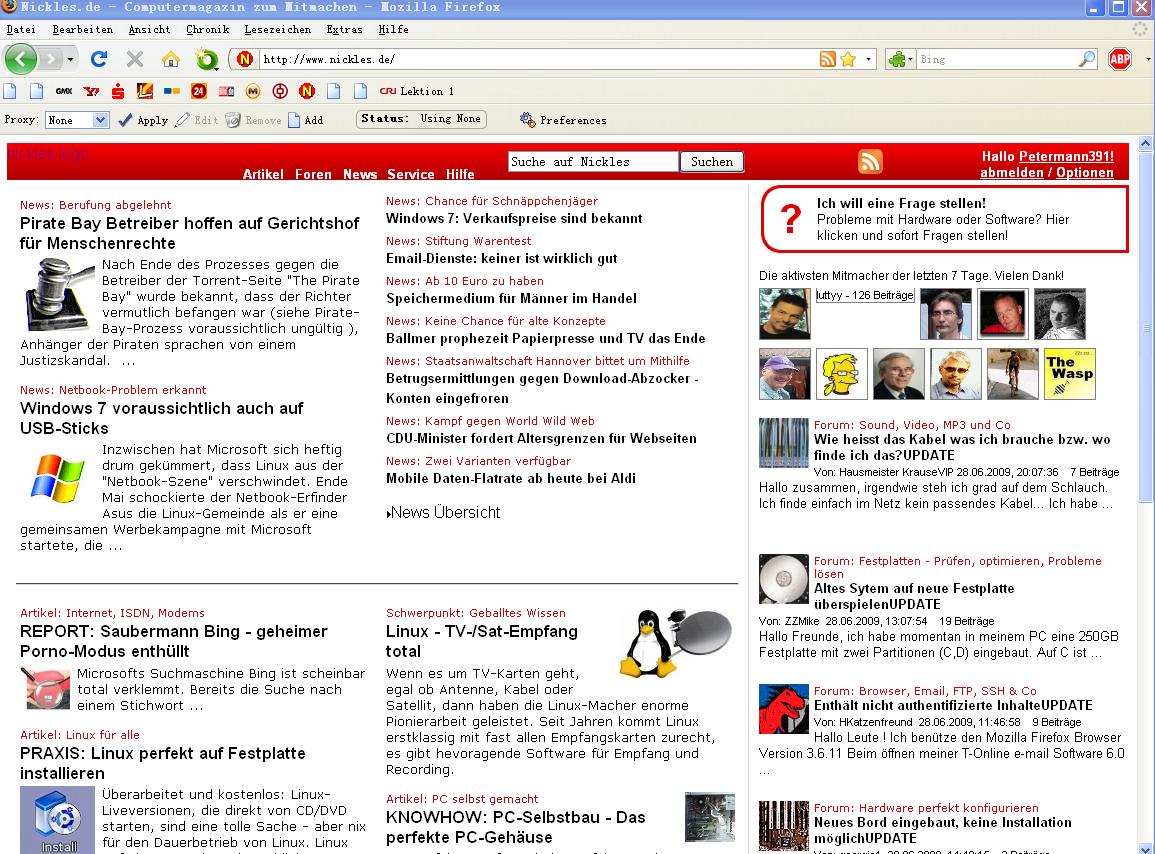Image resolution: width=1155 pixels, height=854 pixels.
Task: Reload the page with the blue refresh icon
Action: (x=99, y=59)
